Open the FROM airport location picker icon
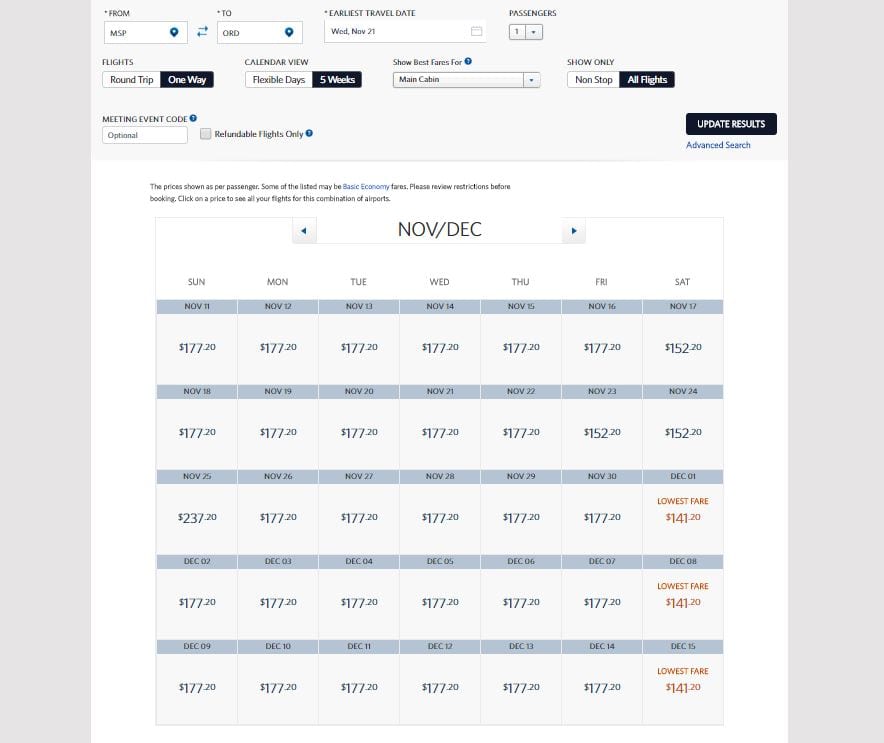 172,32
